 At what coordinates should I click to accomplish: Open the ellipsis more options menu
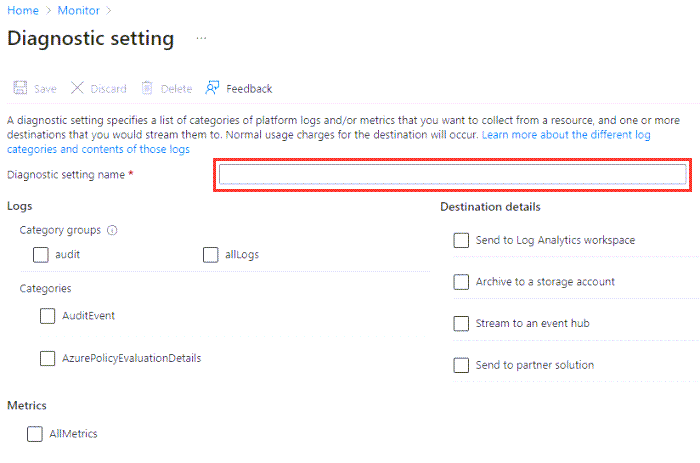(201, 38)
